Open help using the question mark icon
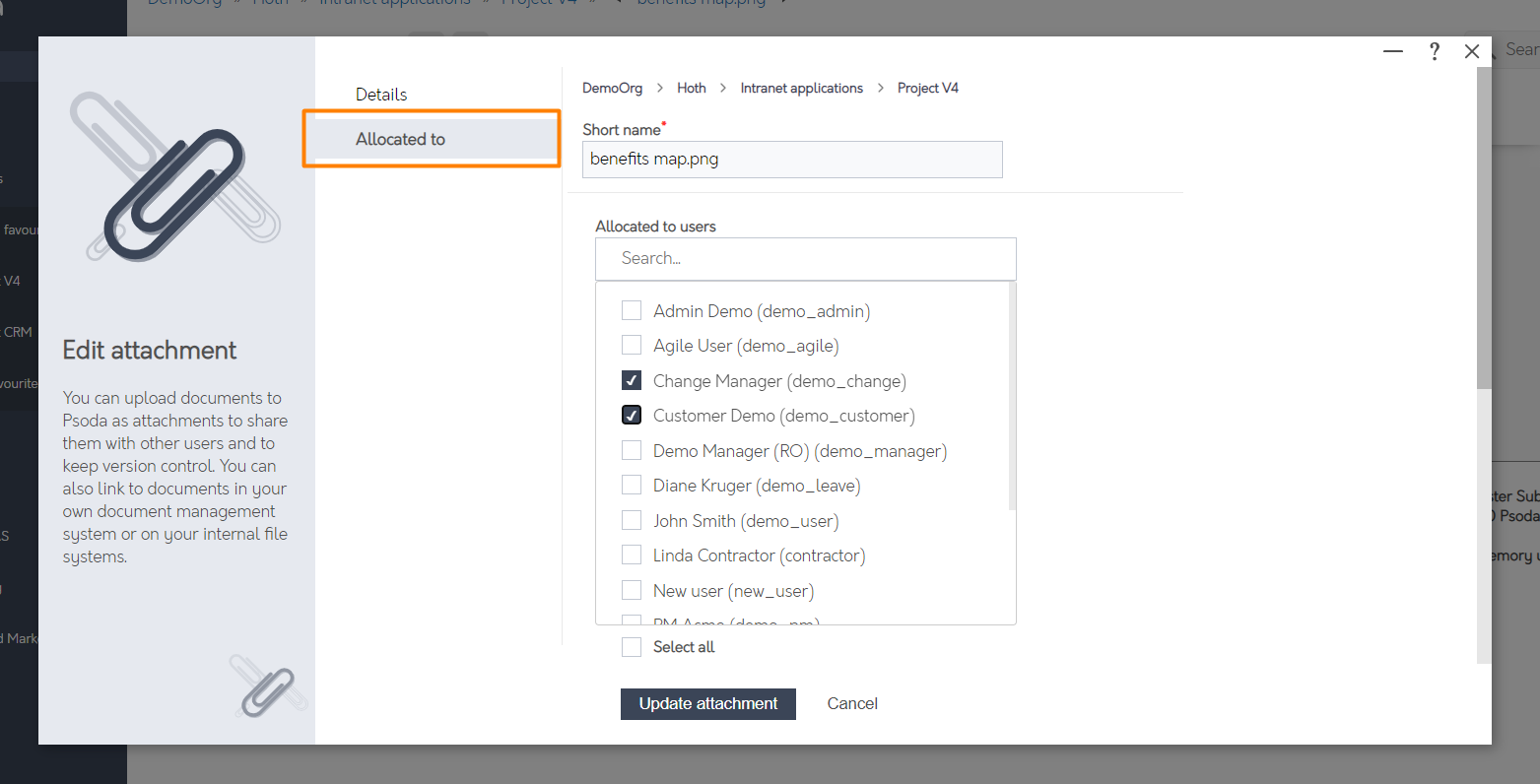Viewport: 1540px width, 784px height. [1434, 51]
